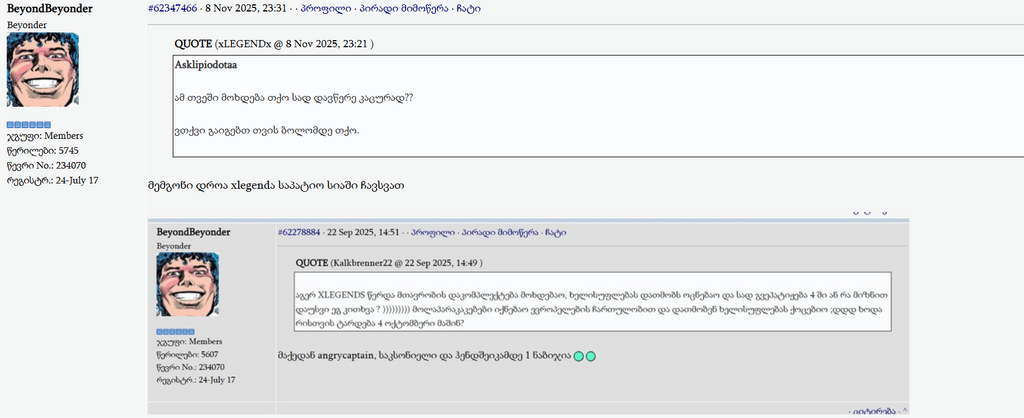Click 'წევრი No.: 234070' below წერილები: 5745
1024x418 pixels.
46,165
